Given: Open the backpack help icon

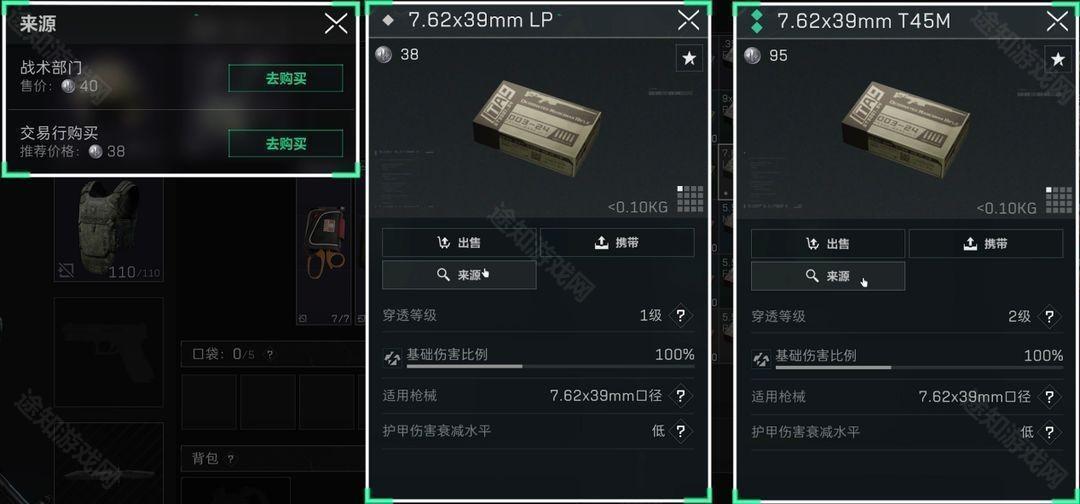Looking at the screenshot, I should 231,459.
